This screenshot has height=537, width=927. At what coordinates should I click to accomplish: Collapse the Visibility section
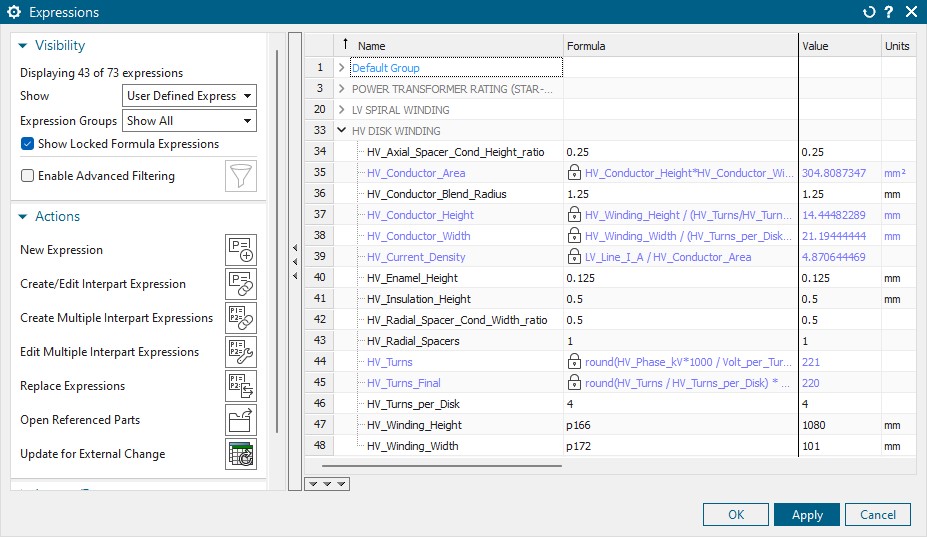point(23,46)
